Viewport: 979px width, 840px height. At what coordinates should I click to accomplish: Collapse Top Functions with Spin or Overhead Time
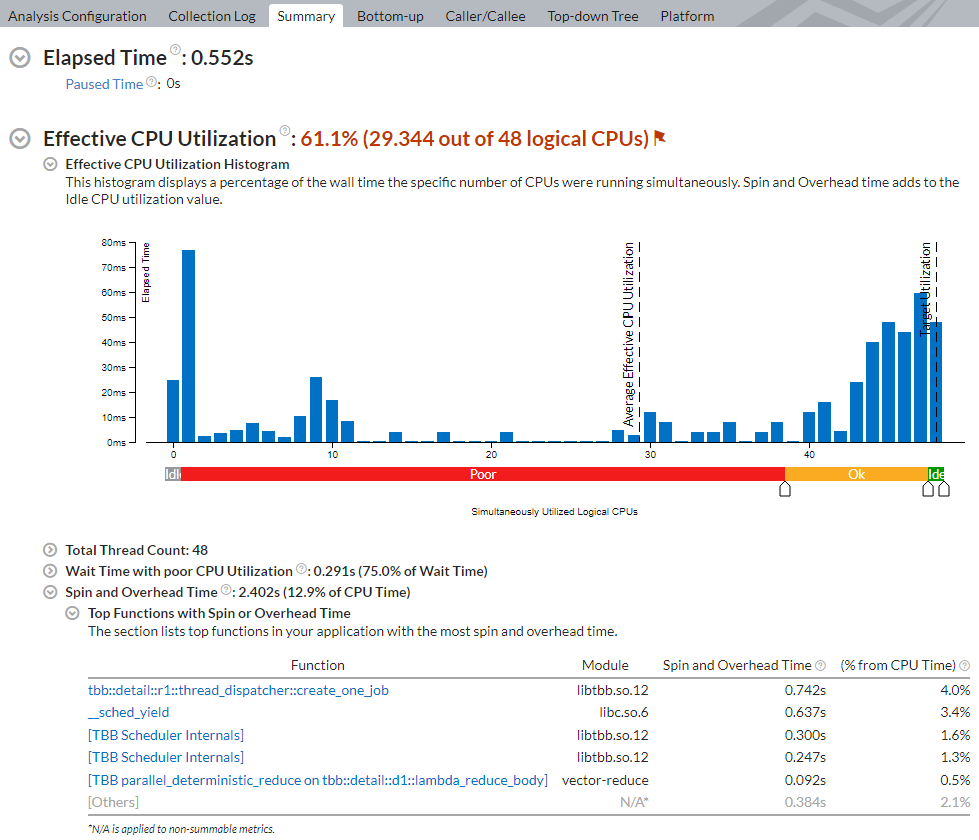pyautogui.click(x=73, y=613)
